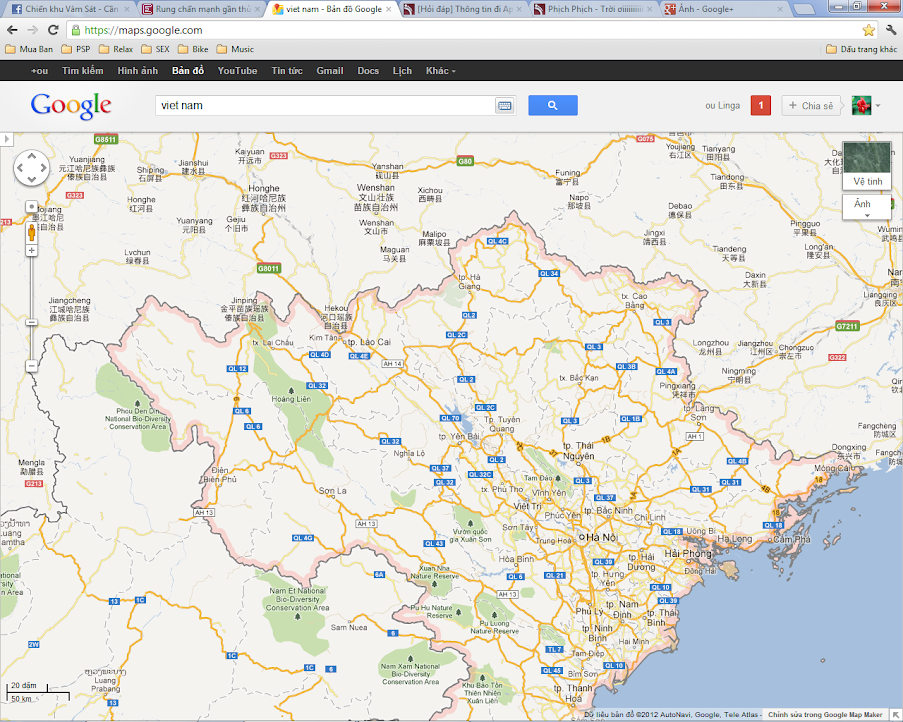Open Hình ảnh in Google bar
The image size is (903, 722).
coord(138,71)
